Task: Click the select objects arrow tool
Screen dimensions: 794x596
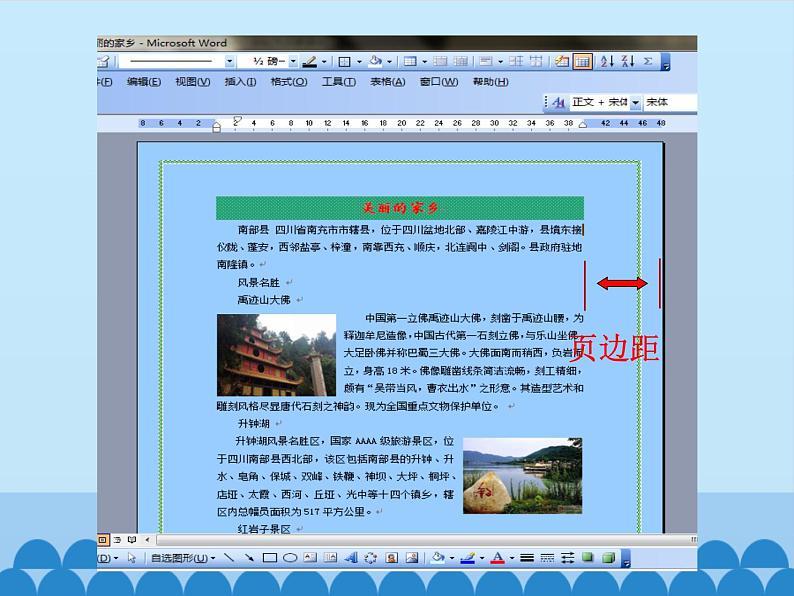Action: [x=132, y=558]
